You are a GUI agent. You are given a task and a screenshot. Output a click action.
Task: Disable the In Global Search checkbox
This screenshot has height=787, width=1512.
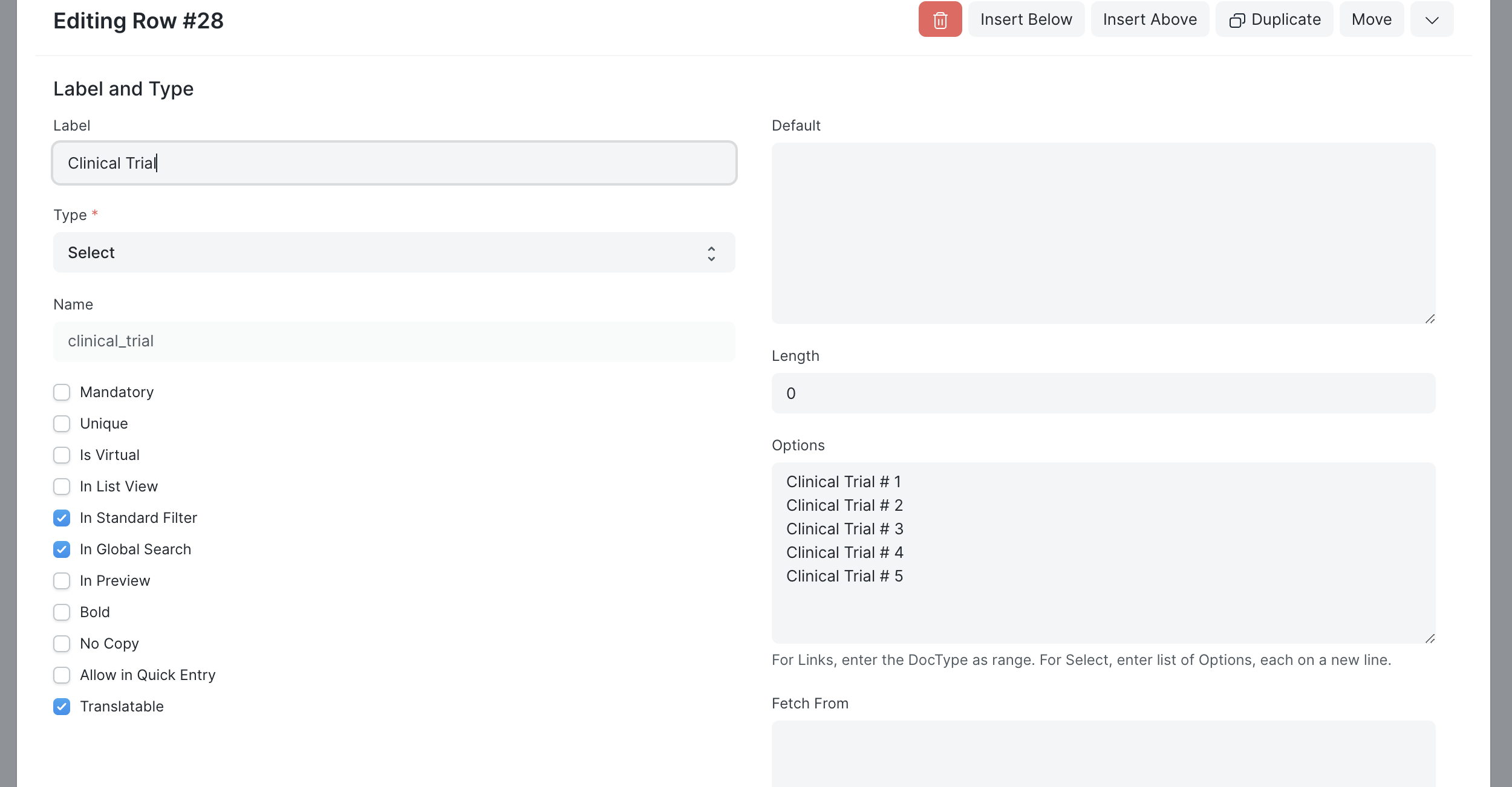(61, 549)
